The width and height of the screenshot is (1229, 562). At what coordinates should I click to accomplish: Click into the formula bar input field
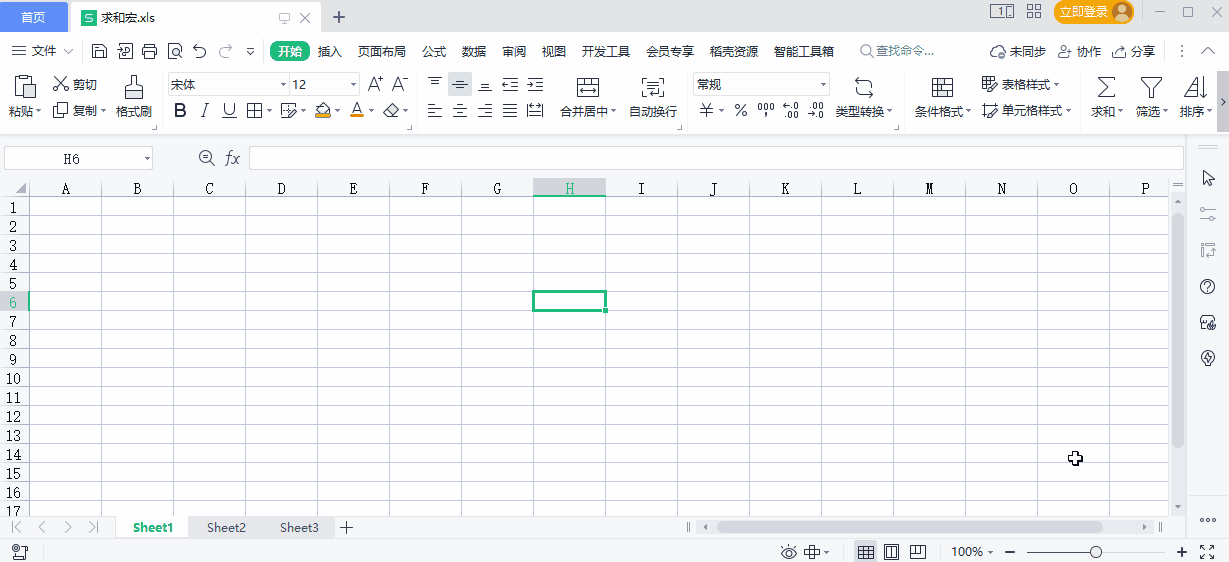714,158
